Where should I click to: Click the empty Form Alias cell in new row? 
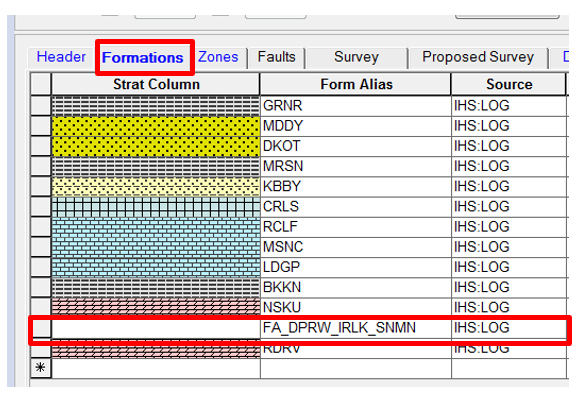click(355, 368)
